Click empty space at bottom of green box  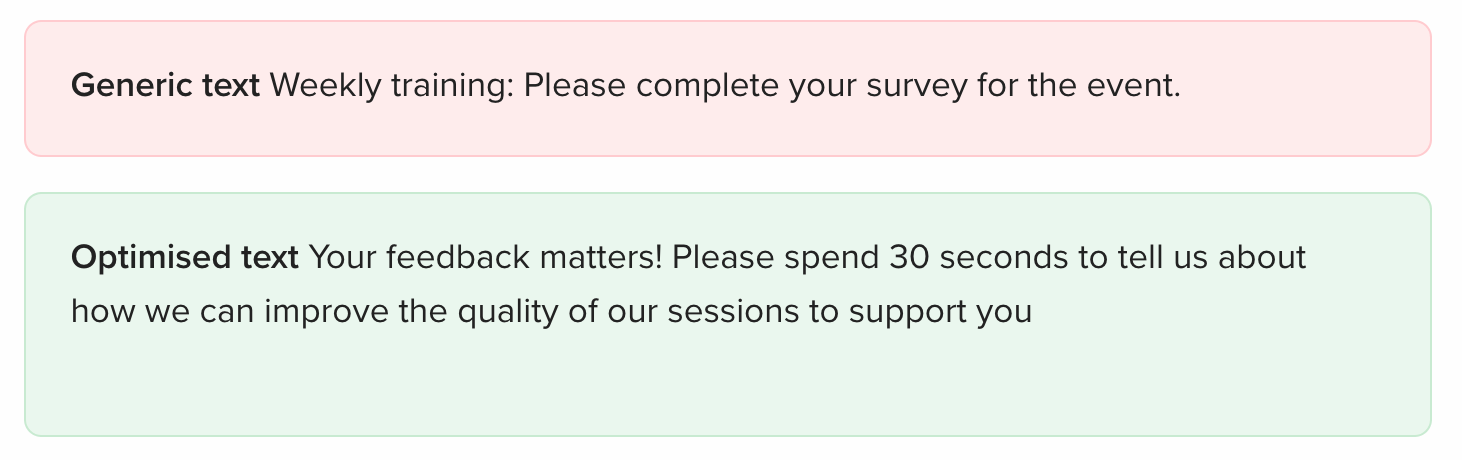pos(728,385)
